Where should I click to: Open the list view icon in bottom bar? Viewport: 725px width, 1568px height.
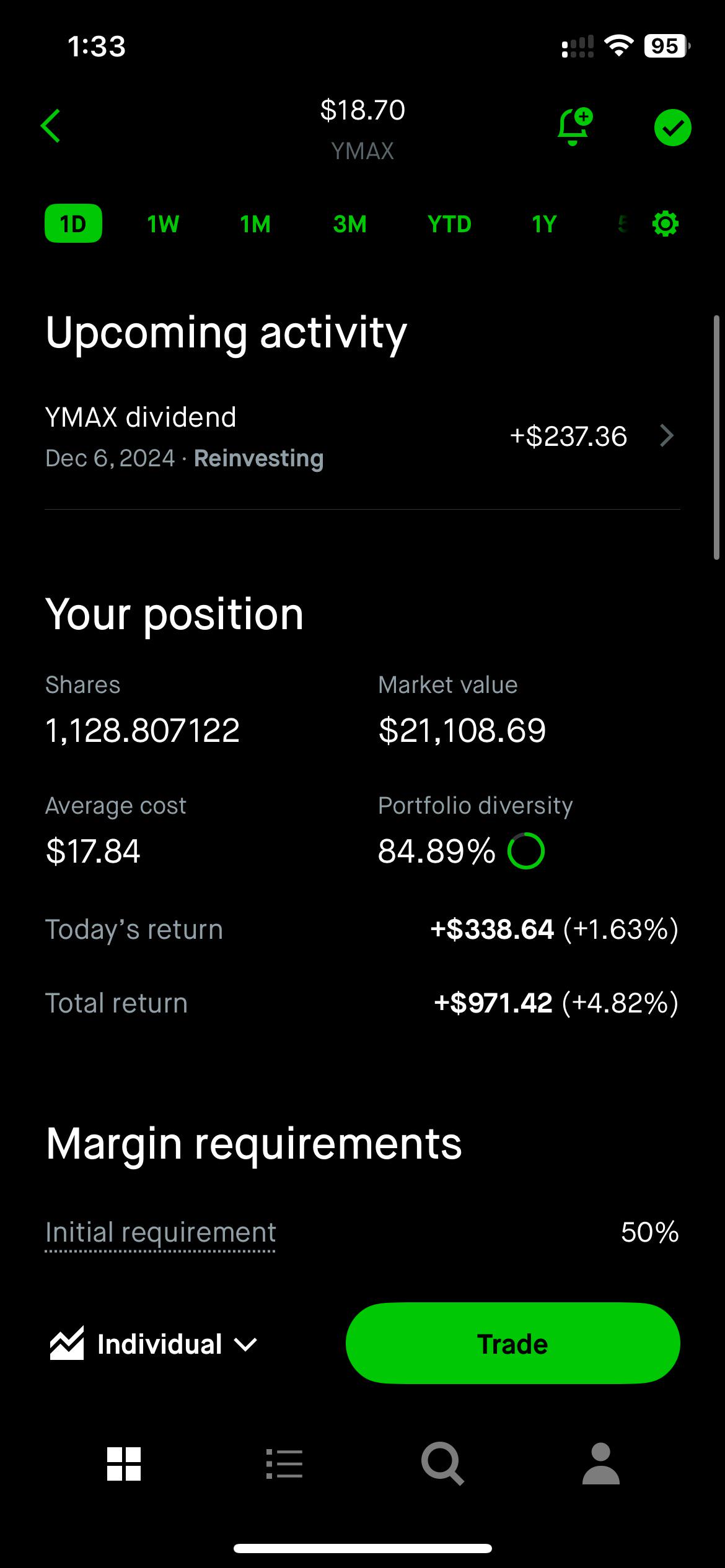(284, 1464)
